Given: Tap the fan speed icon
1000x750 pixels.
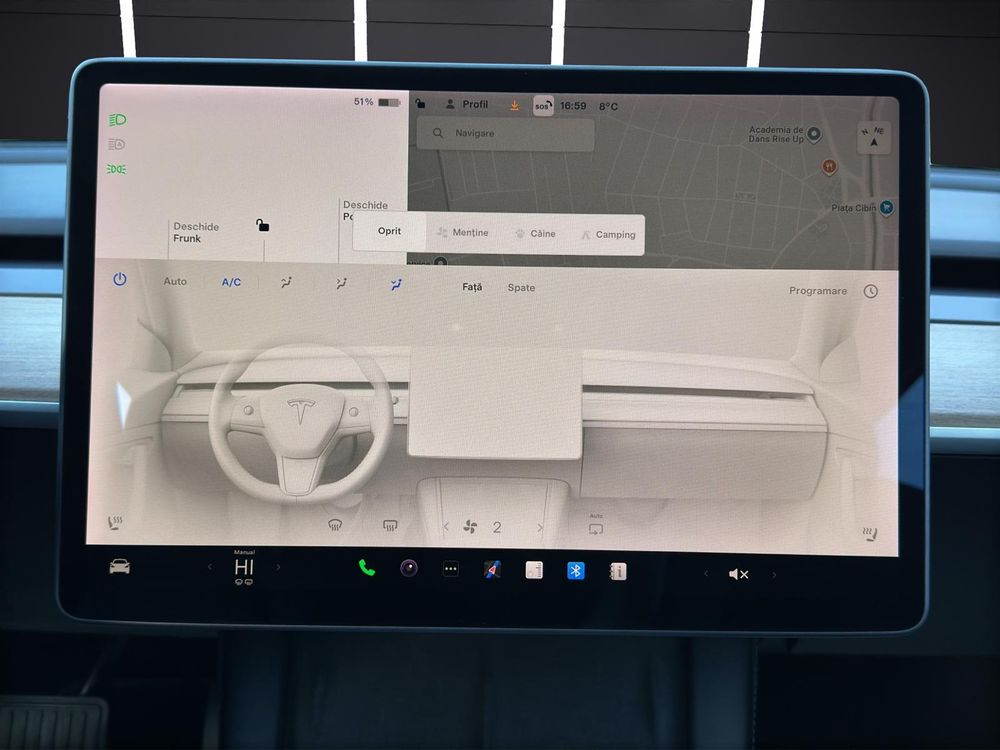Looking at the screenshot, I should pos(470,527).
